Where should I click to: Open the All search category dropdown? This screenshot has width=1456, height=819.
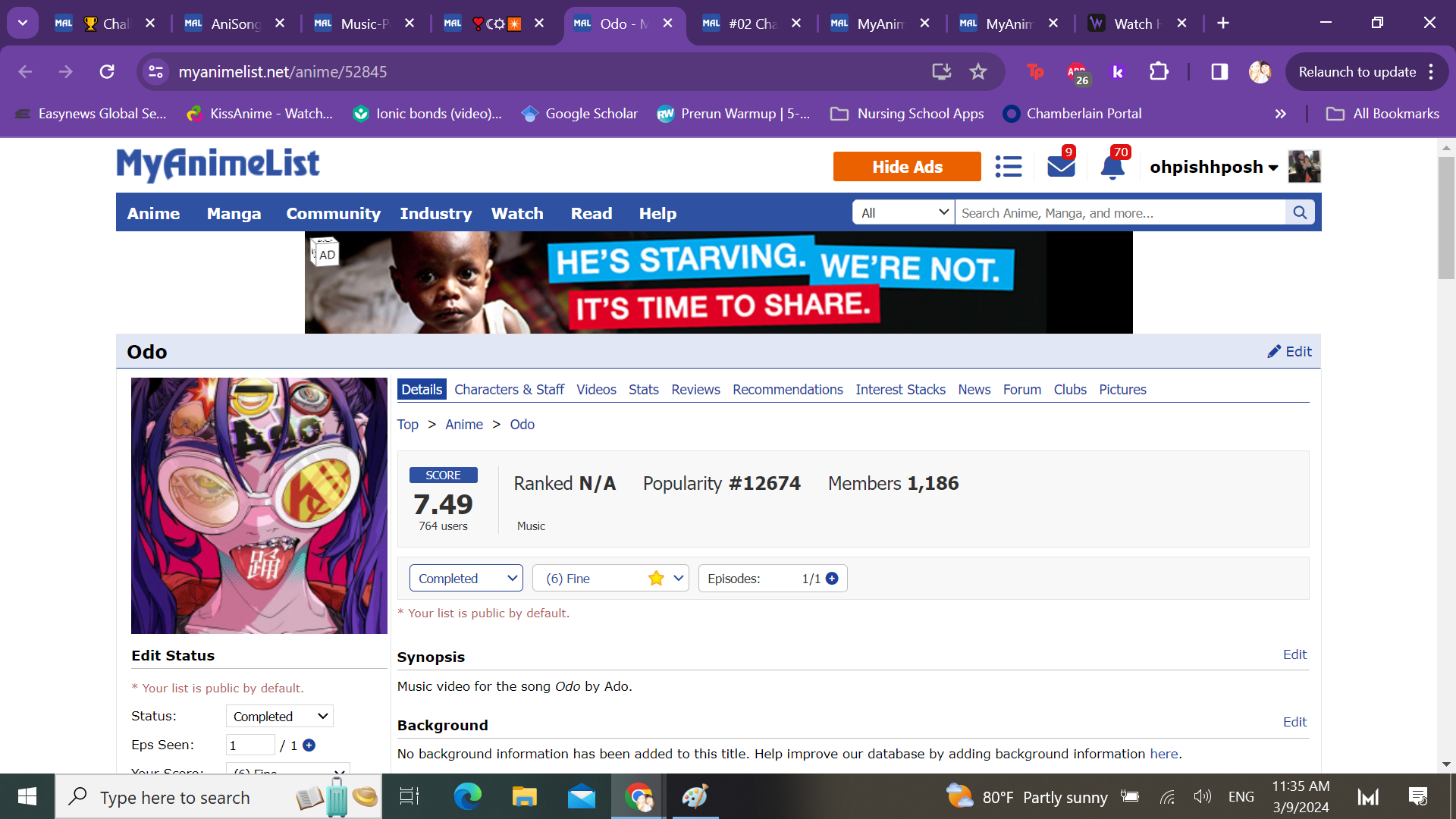click(x=904, y=213)
